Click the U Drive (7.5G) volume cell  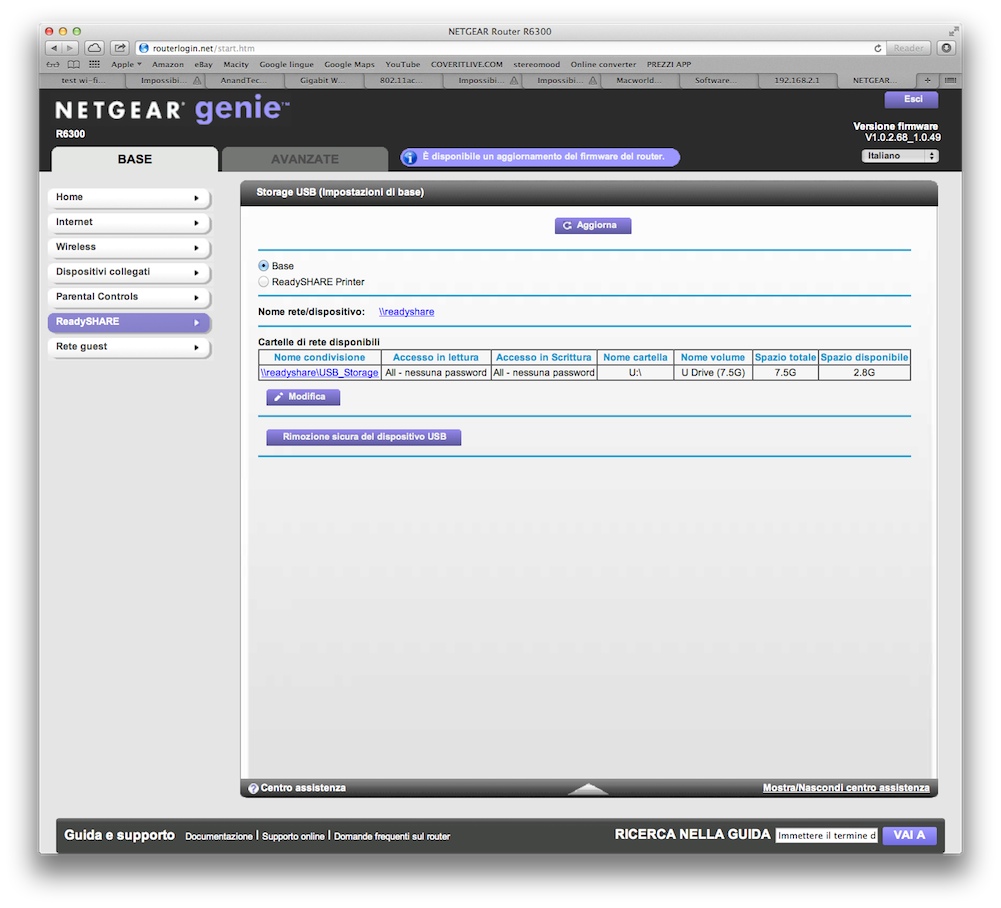(713, 373)
